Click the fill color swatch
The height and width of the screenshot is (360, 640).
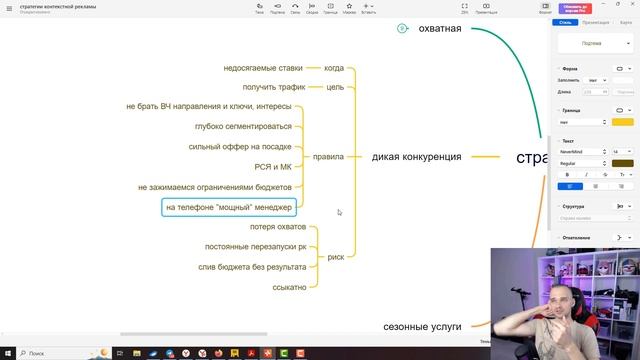coord(623,80)
